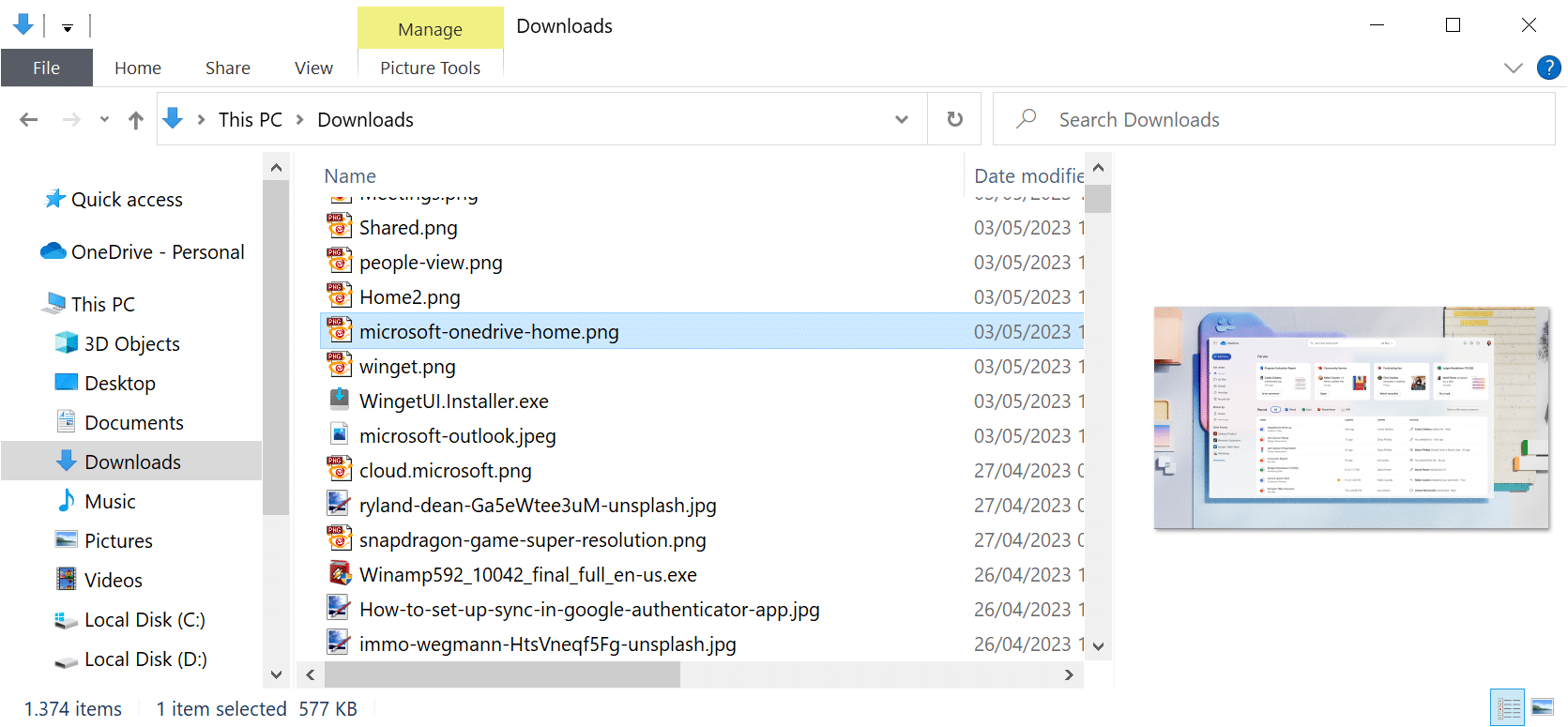
Task: Open the Recent locations dropdown arrow
Action: [x=104, y=120]
